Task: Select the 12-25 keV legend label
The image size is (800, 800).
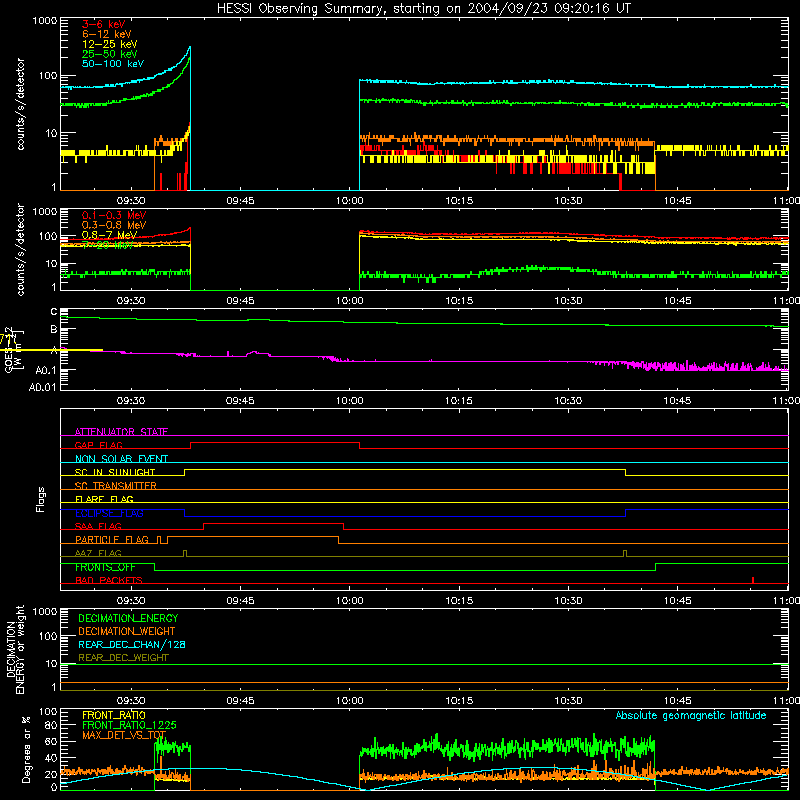Action: pos(109,44)
